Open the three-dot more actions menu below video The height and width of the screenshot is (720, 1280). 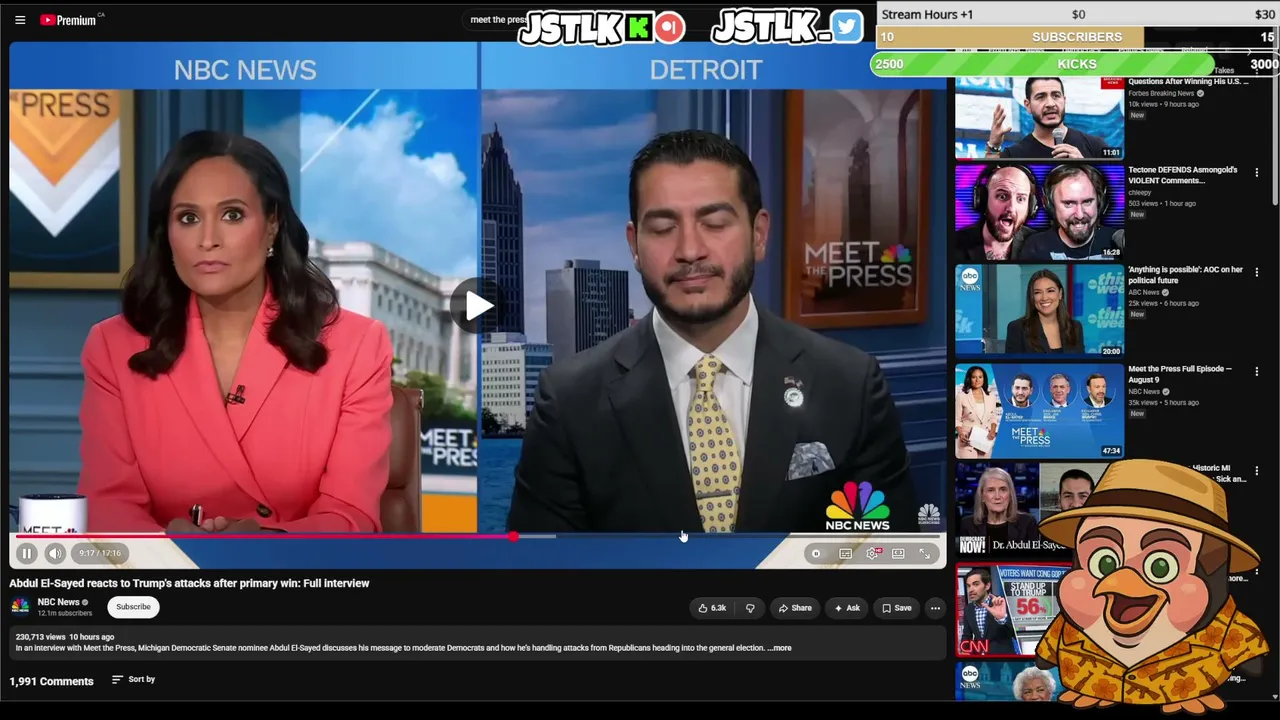coord(935,608)
